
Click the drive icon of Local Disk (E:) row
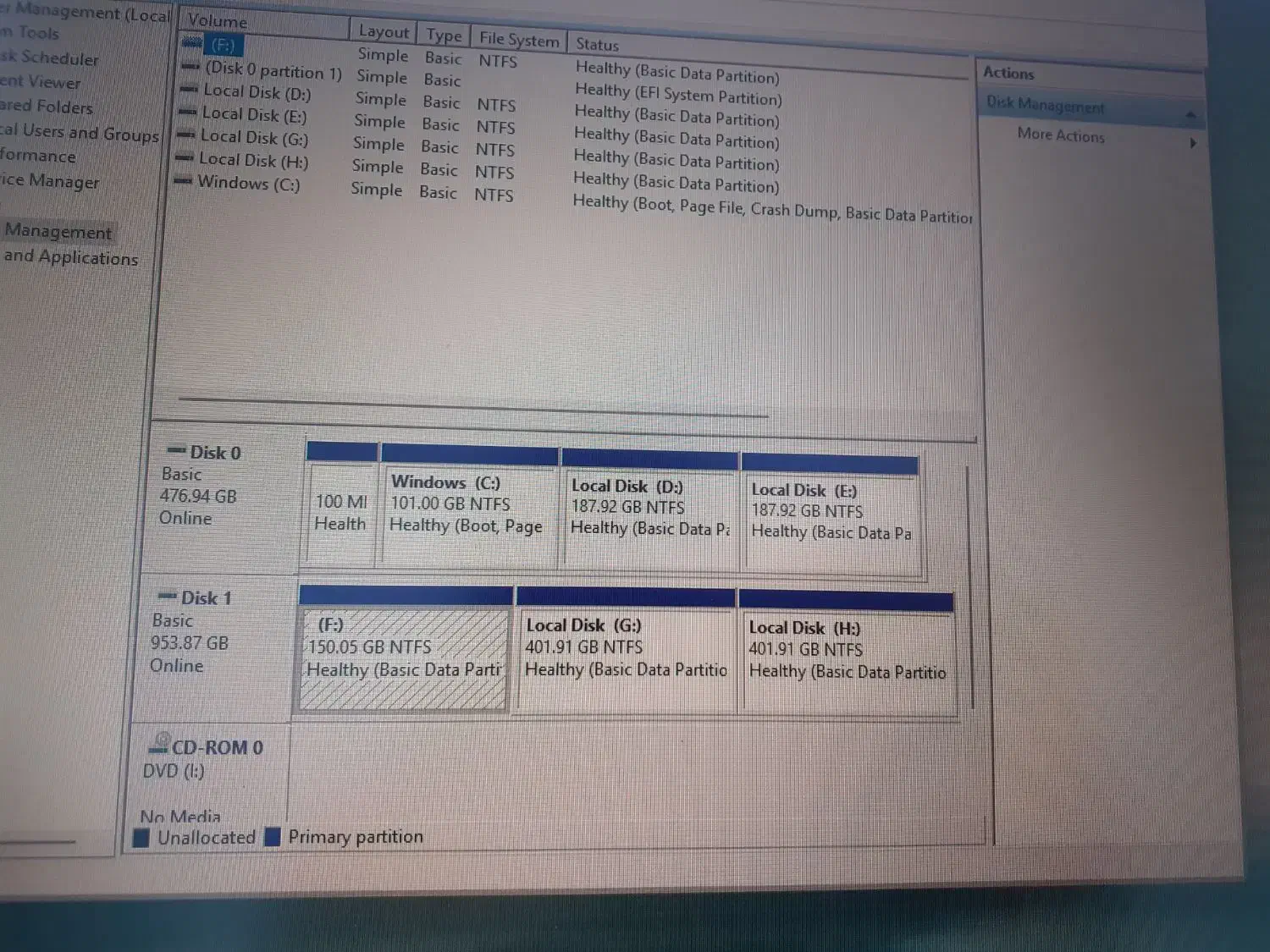[188, 111]
